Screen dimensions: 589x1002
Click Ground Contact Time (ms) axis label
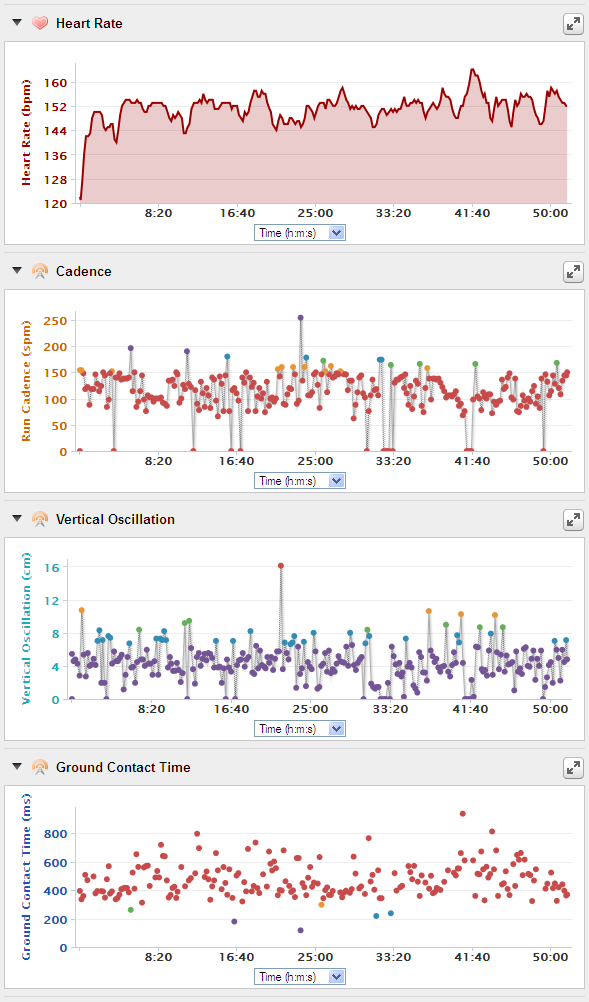26,877
